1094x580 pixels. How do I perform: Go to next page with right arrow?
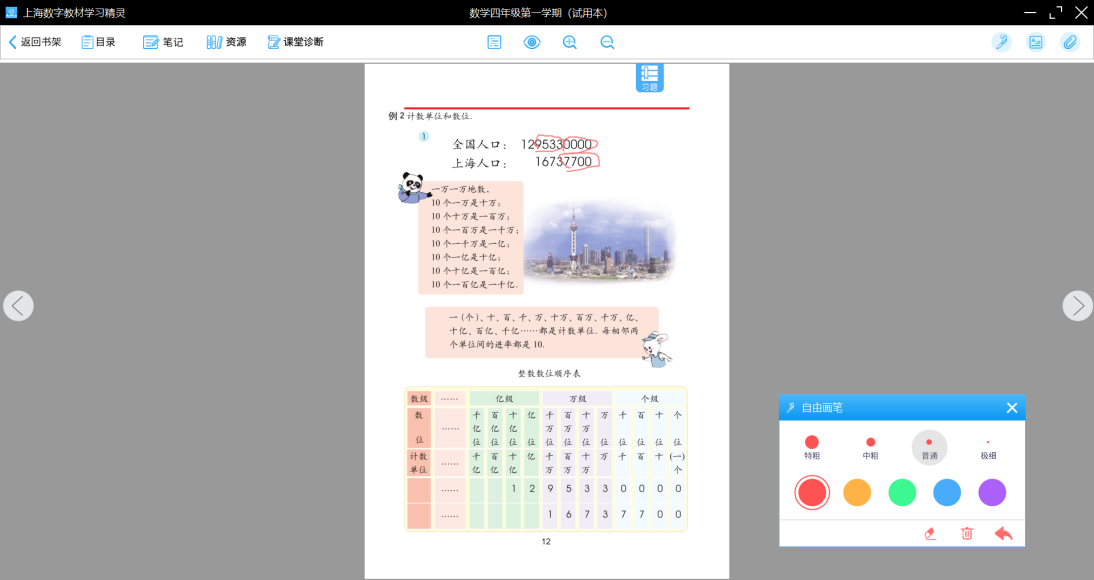pyautogui.click(x=1077, y=306)
